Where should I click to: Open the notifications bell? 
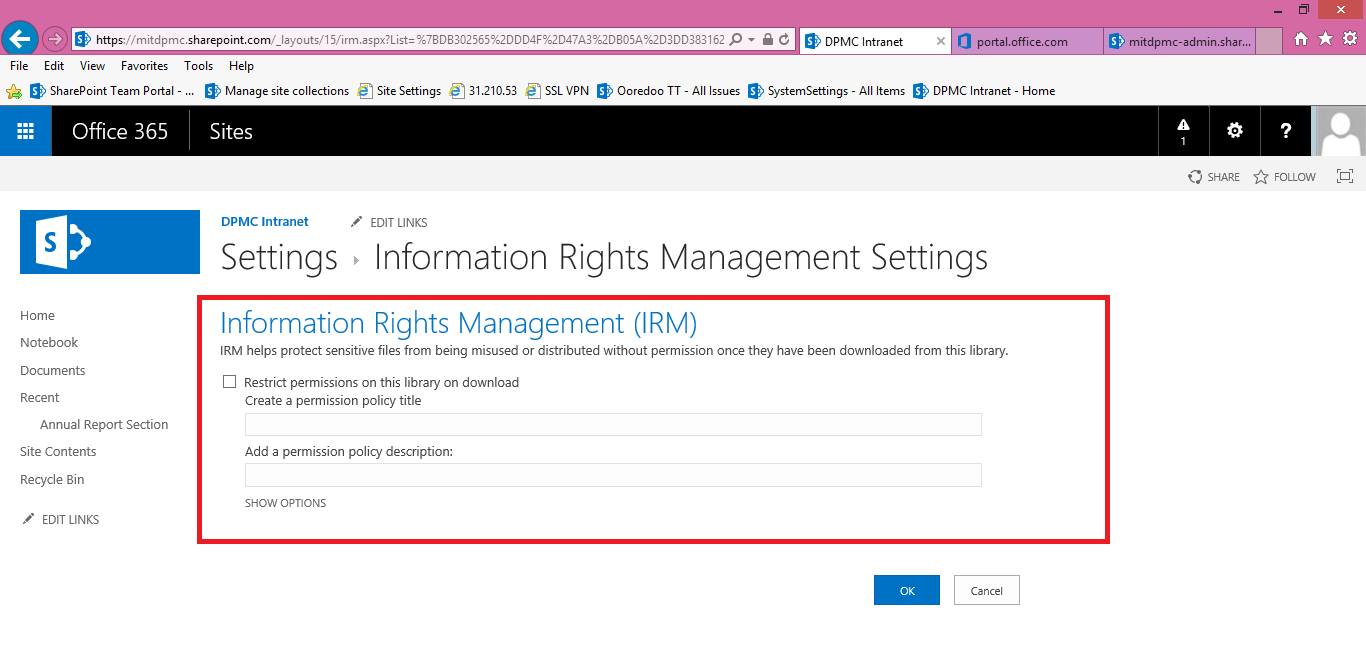pos(1183,131)
